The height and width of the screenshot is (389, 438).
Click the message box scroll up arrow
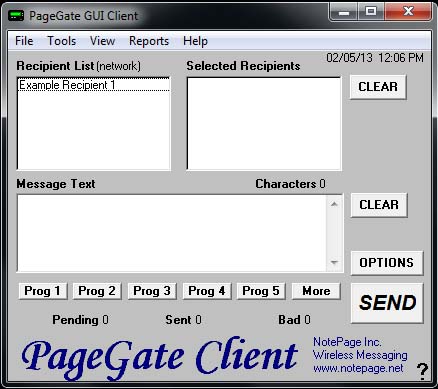[334, 204]
